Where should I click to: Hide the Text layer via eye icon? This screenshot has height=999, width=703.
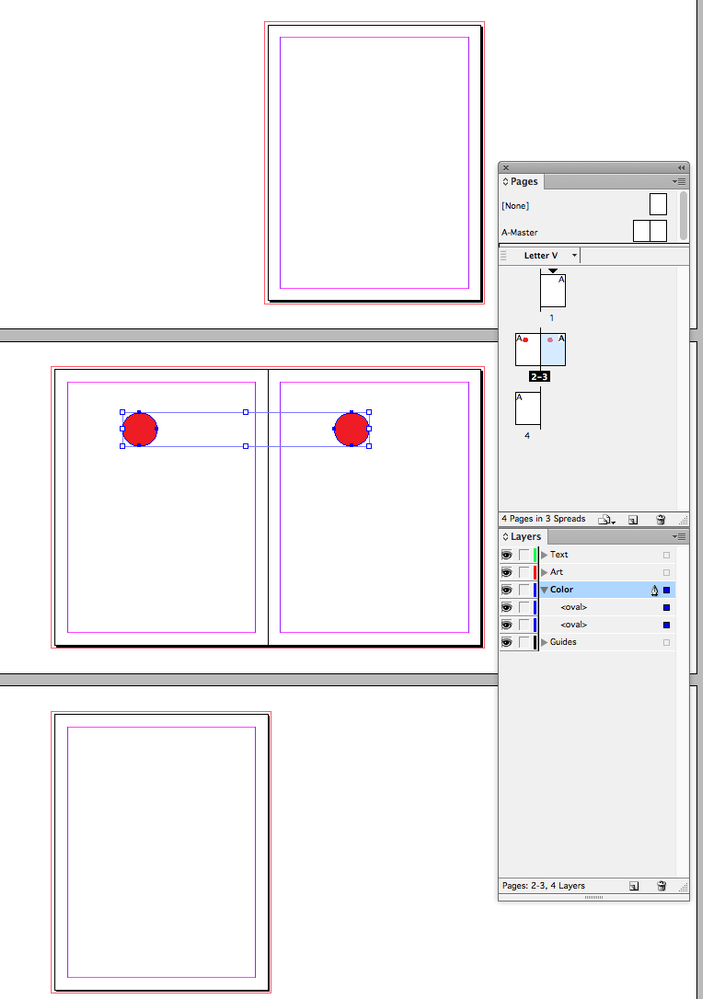(507, 555)
